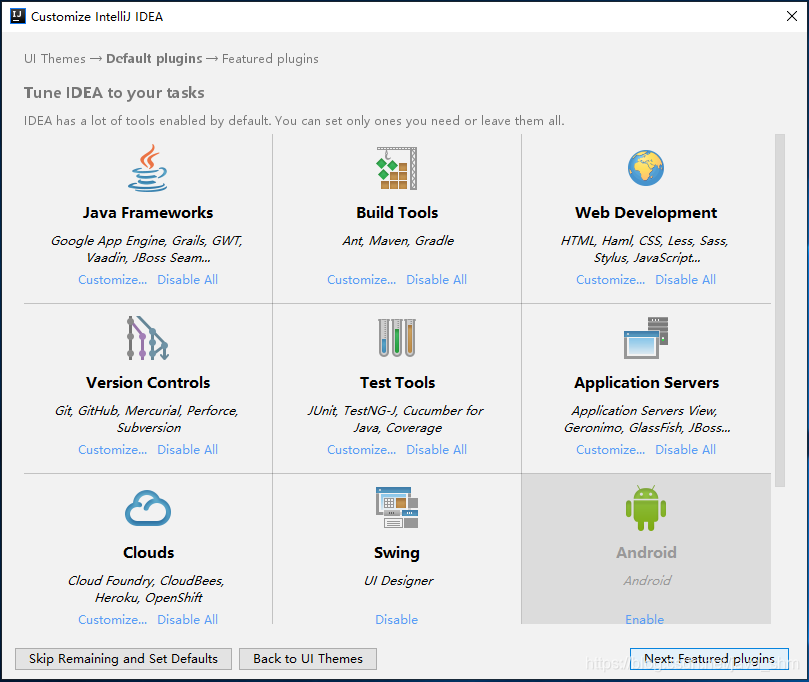Click the Java Frameworks coffee cup icon
Image resolution: width=809 pixels, height=682 pixels.
(148, 168)
